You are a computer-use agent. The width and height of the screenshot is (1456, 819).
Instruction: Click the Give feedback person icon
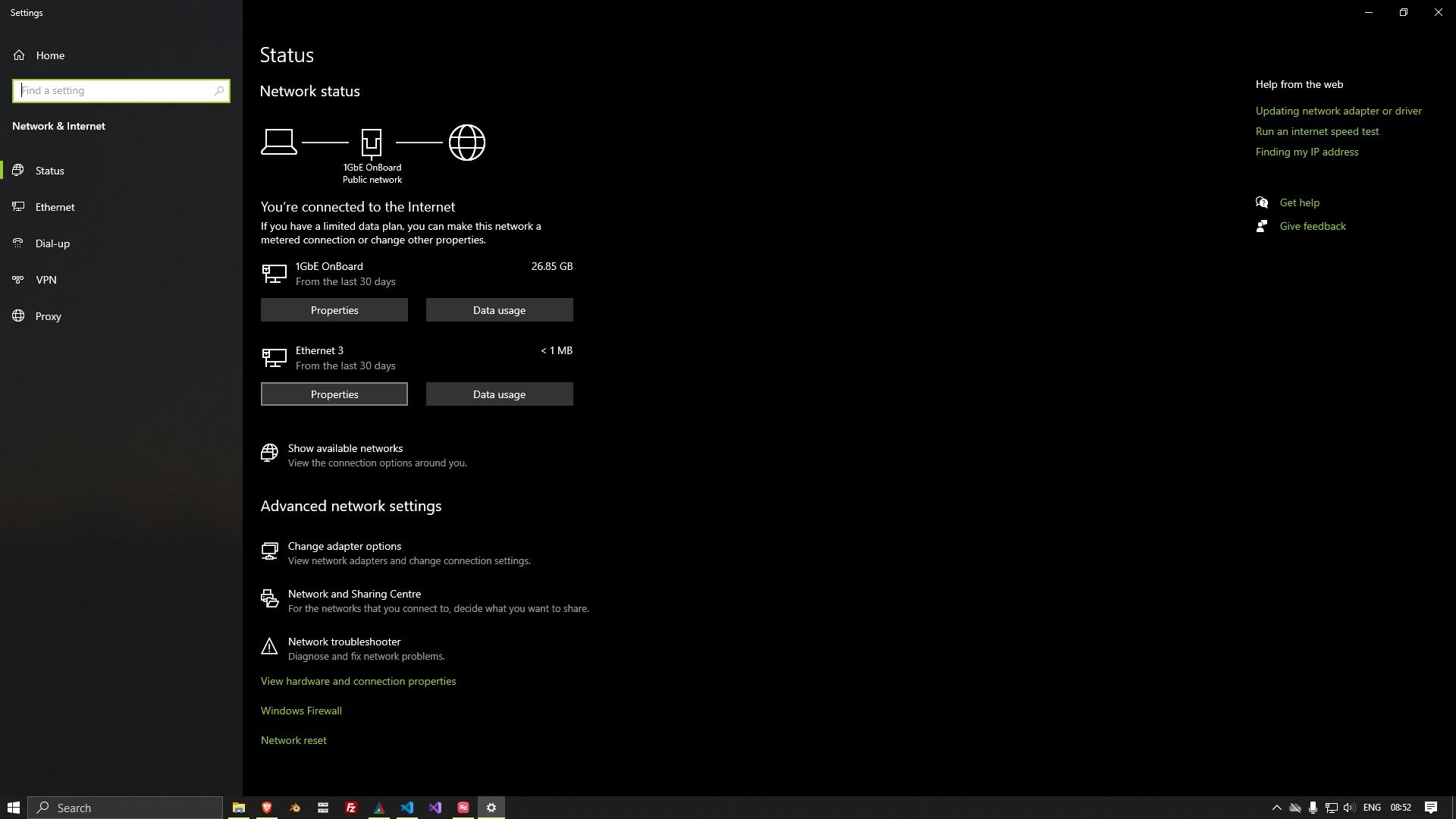pyautogui.click(x=1262, y=226)
